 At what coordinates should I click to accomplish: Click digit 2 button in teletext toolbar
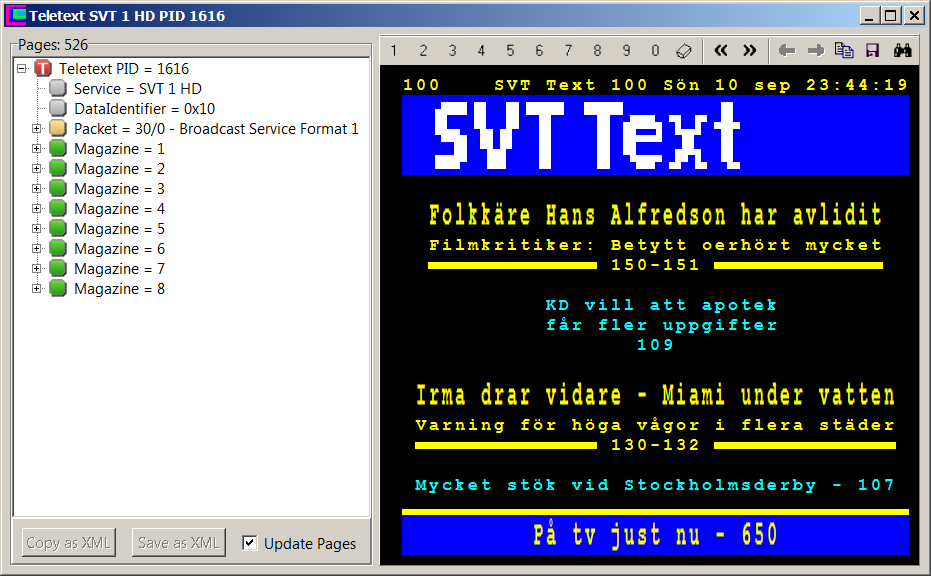(x=423, y=50)
